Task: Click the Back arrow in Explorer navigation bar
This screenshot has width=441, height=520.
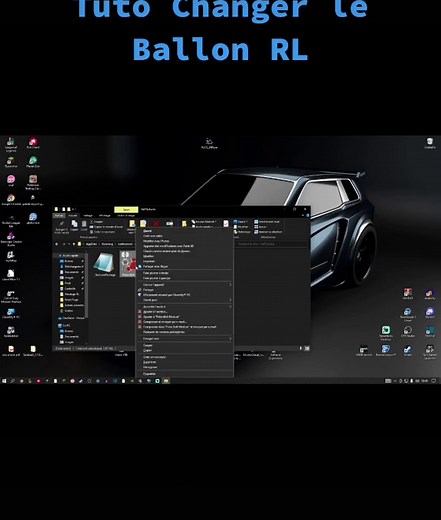Action: point(57,244)
